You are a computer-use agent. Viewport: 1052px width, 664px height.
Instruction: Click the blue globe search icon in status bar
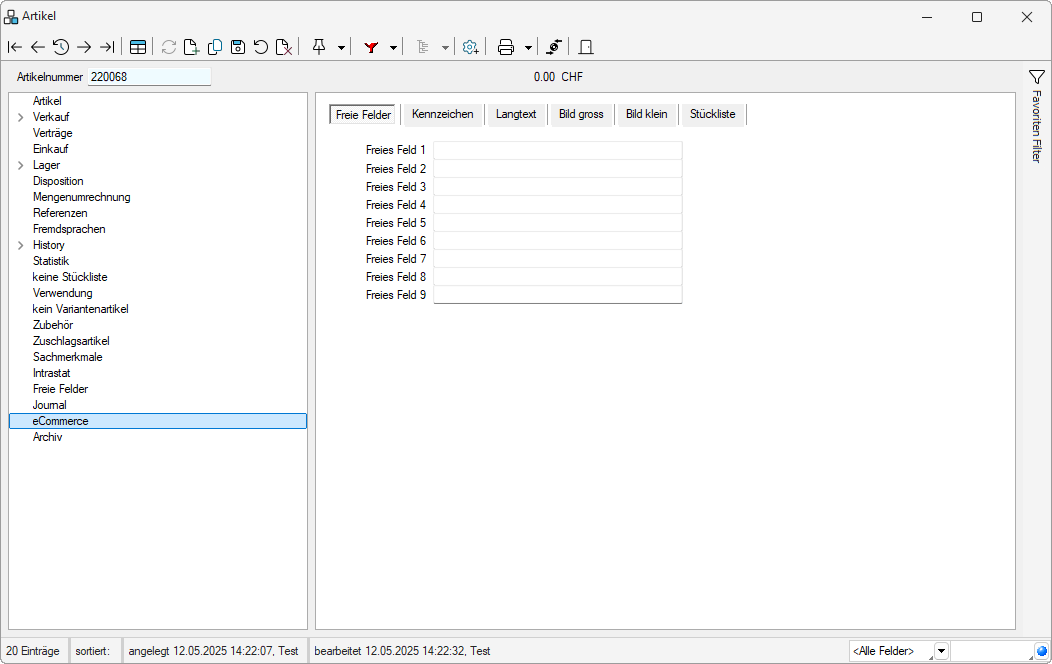(1041, 651)
